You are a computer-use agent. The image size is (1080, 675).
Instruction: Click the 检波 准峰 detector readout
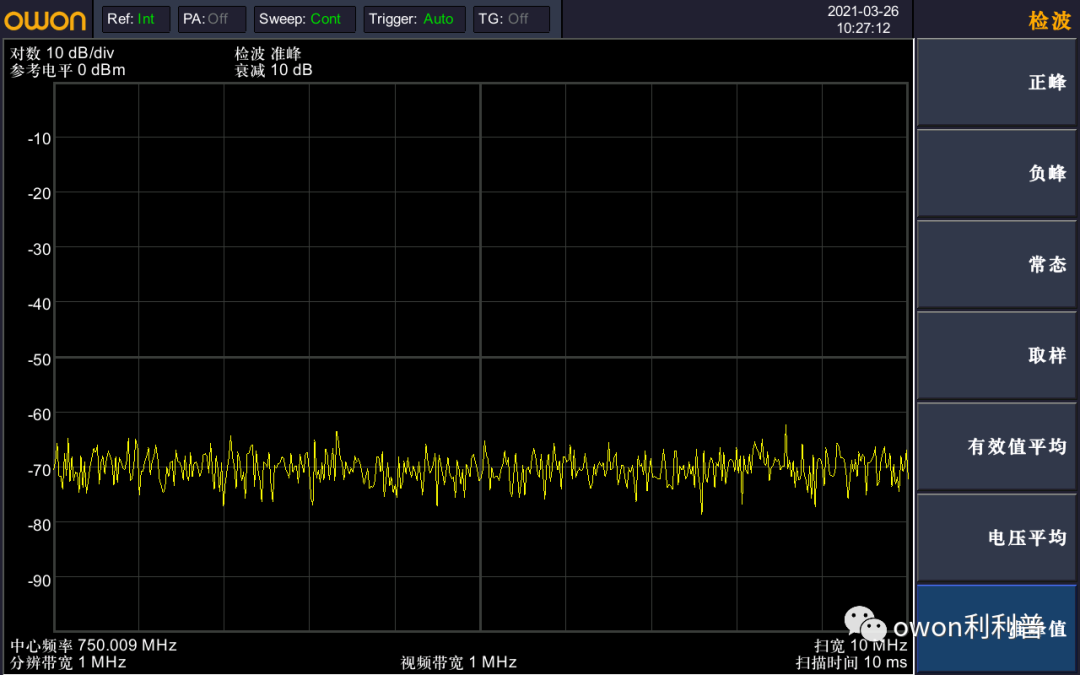[x=268, y=53]
